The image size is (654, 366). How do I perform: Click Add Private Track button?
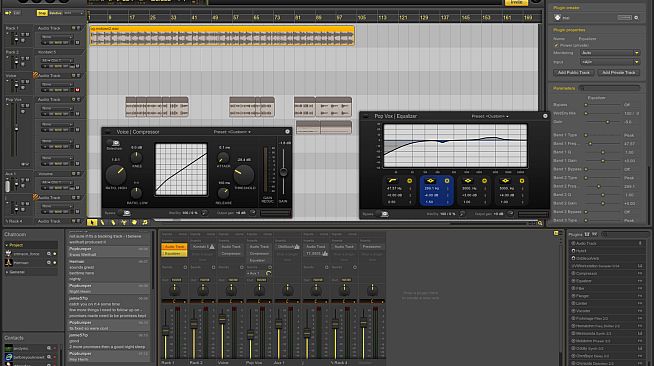(x=619, y=73)
